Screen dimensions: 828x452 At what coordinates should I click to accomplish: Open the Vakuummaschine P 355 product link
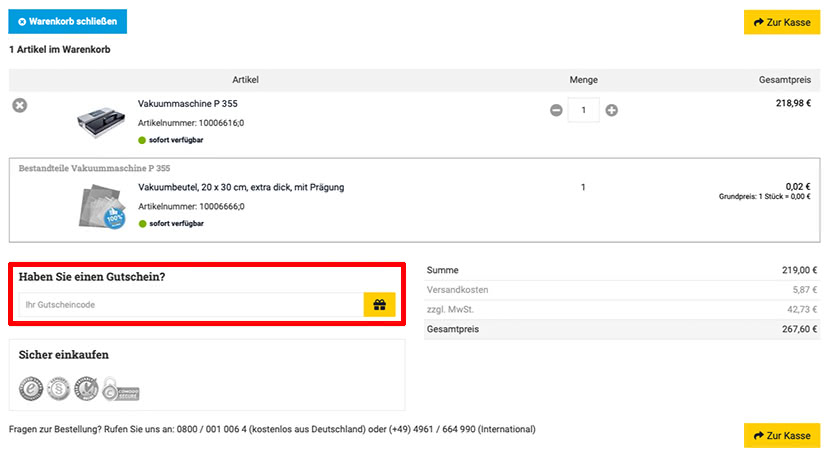coord(187,104)
